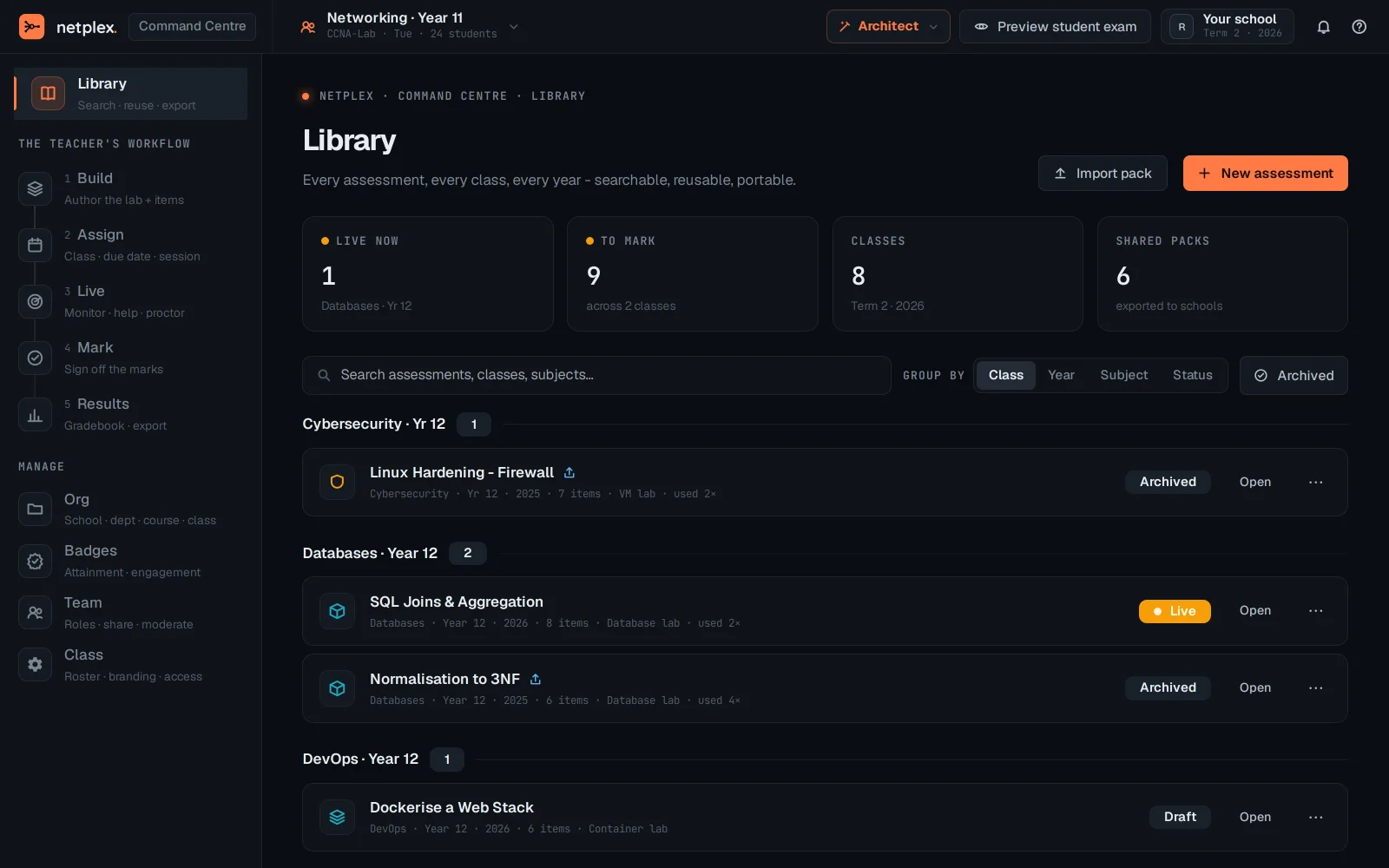This screenshot has width=1389, height=868.
Task: Click the To Mark stat card
Action: click(692, 273)
